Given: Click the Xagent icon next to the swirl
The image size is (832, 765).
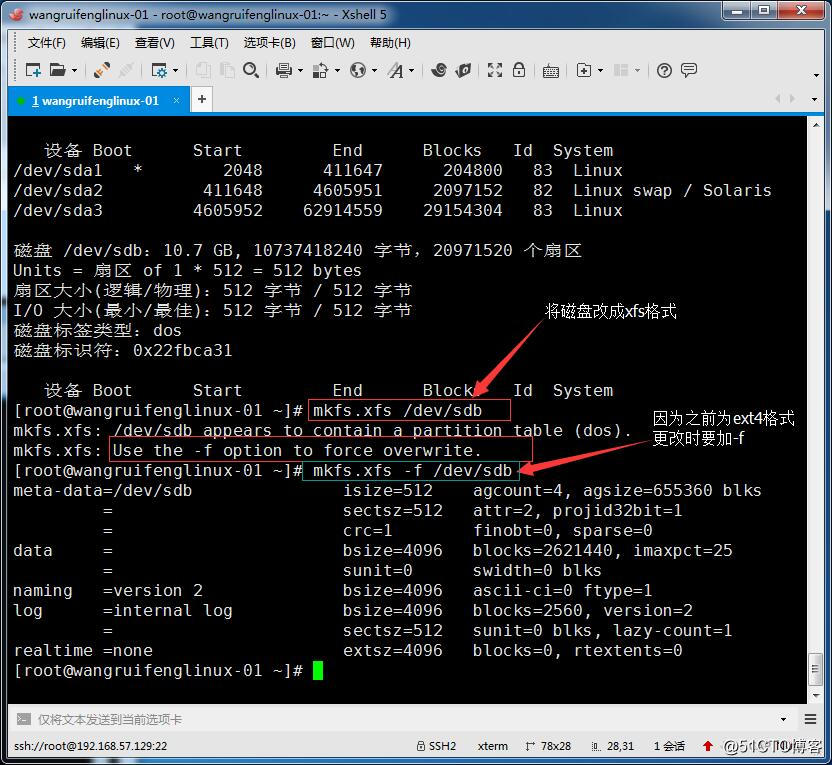Looking at the screenshot, I should tap(463, 70).
